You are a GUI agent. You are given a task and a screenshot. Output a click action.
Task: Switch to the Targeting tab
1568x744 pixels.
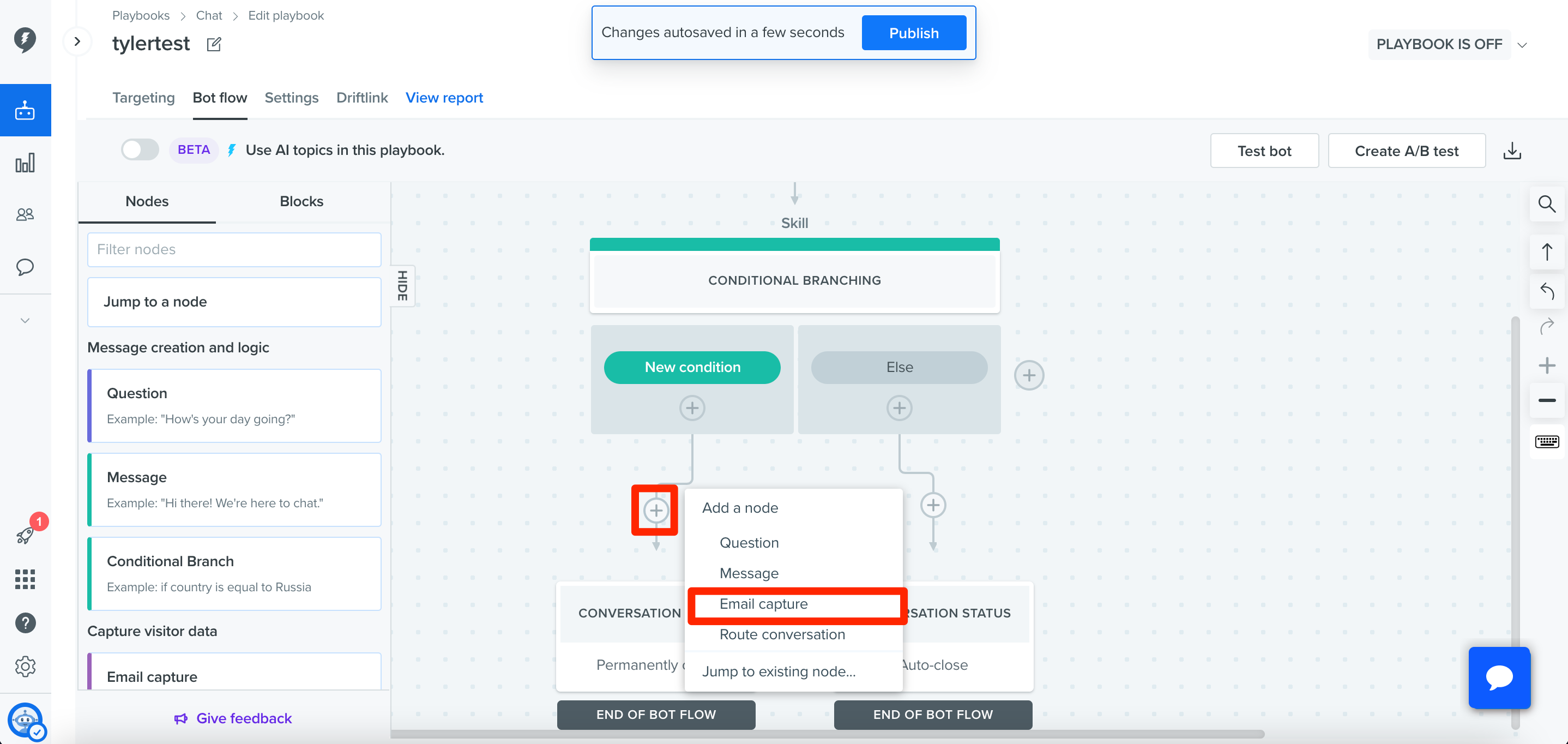(x=143, y=98)
